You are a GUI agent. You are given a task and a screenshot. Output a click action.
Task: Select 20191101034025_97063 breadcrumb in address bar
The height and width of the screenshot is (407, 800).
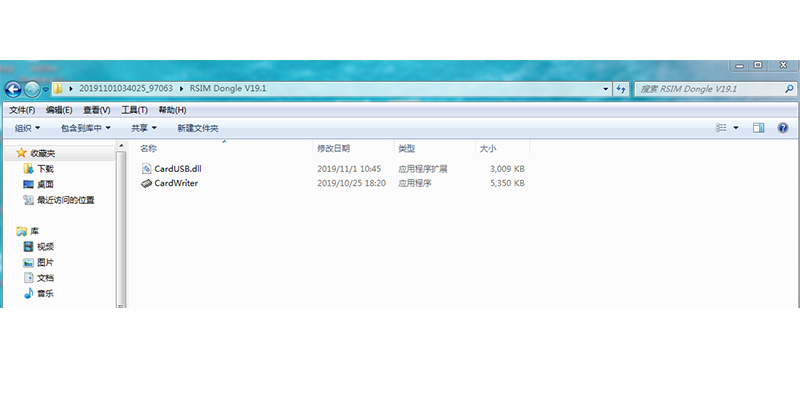pyautogui.click(x=126, y=88)
